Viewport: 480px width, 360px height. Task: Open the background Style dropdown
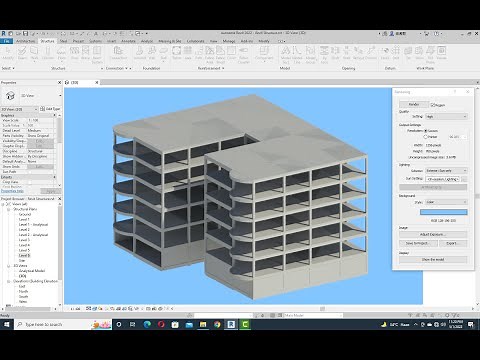(447, 202)
